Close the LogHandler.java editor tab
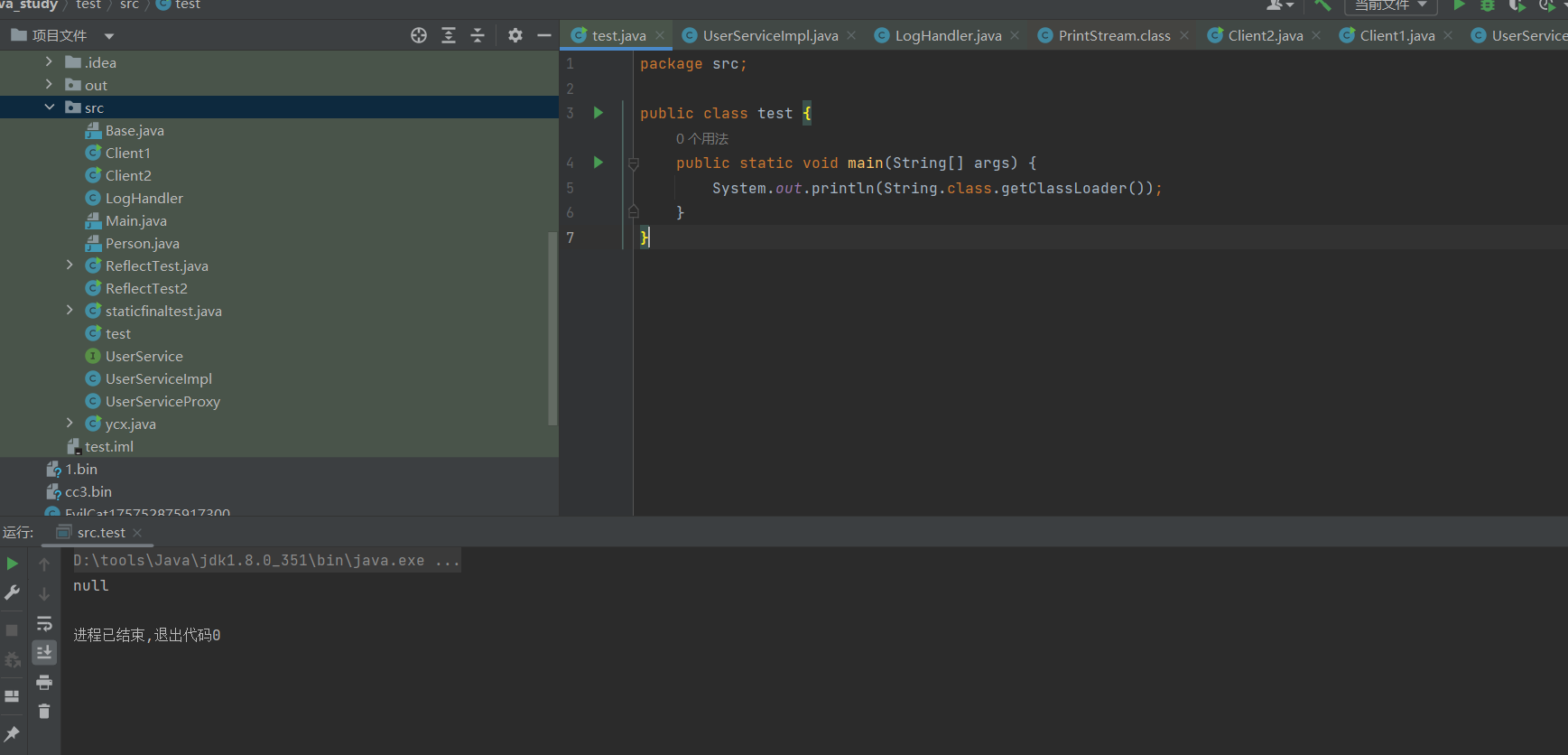1568x755 pixels. 1015,35
